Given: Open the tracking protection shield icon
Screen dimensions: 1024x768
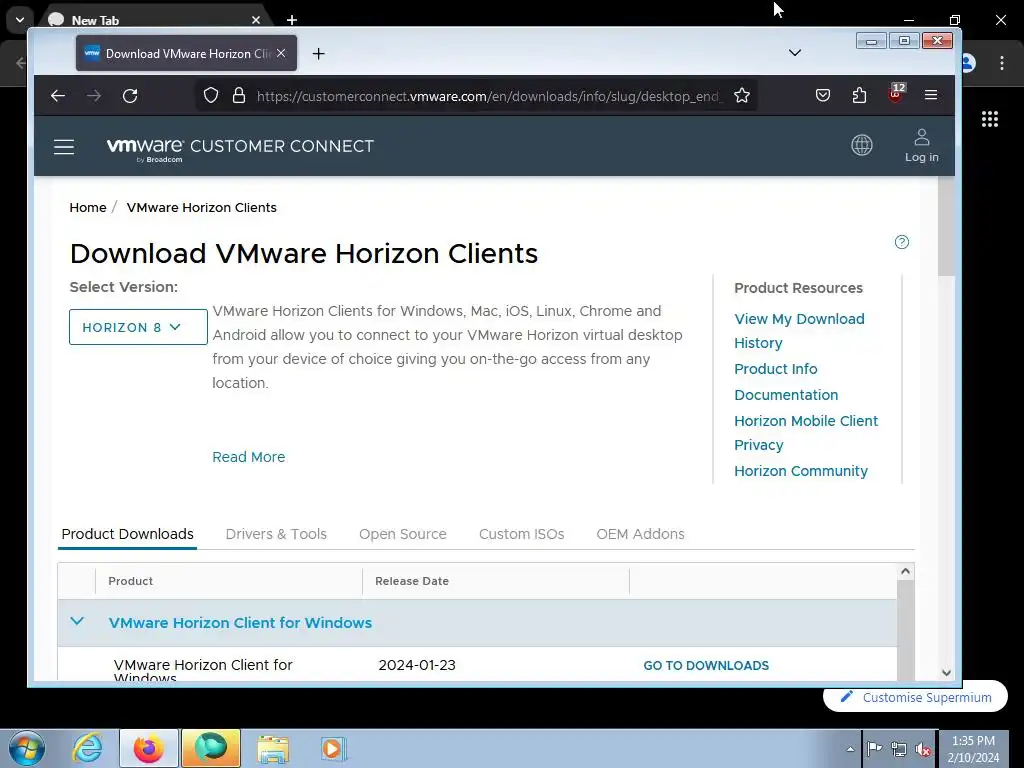Looking at the screenshot, I should (x=210, y=96).
